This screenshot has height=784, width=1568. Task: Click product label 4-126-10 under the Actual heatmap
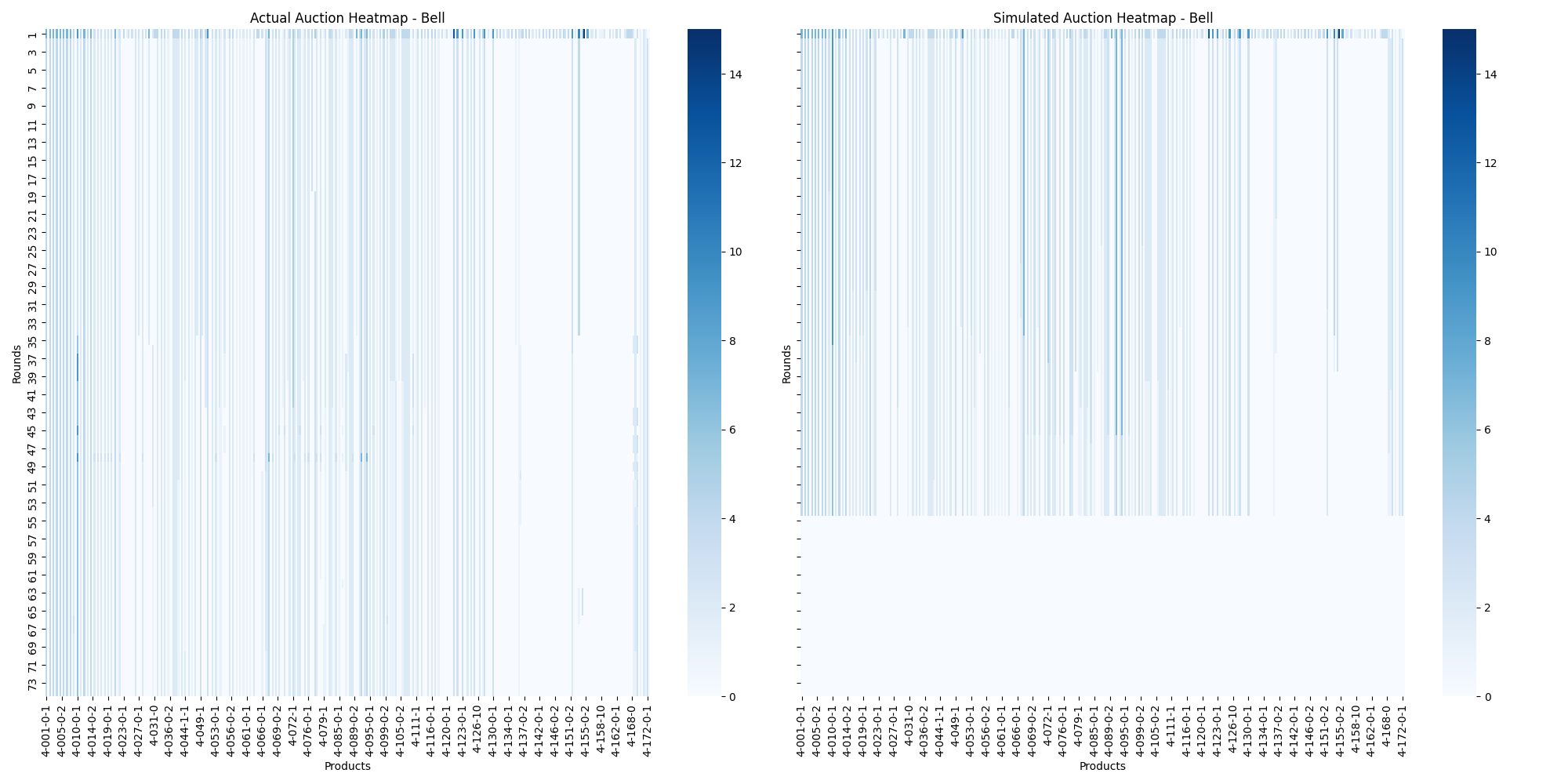pyautogui.click(x=477, y=728)
